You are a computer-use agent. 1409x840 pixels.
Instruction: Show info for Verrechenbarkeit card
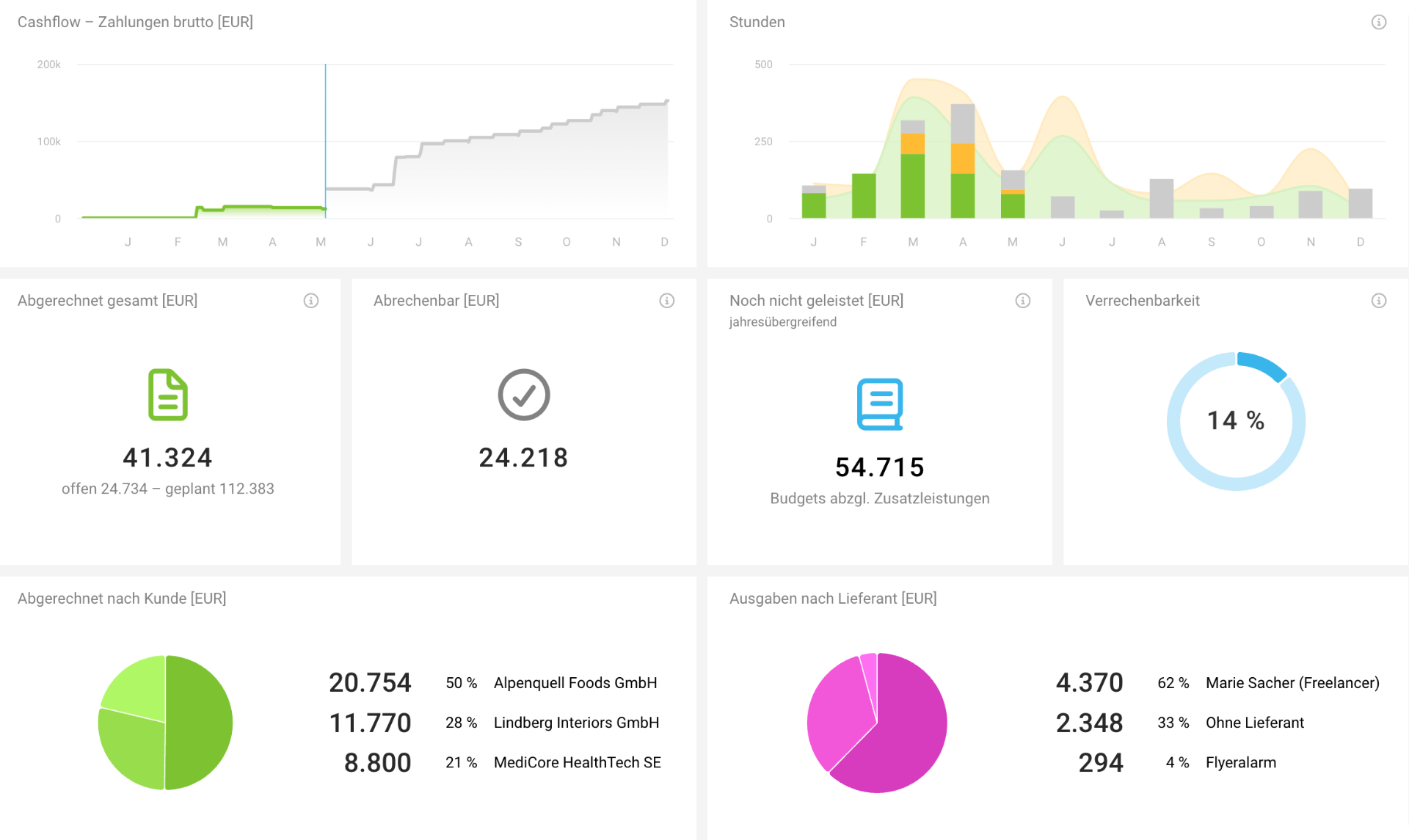(x=1379, y=301)
